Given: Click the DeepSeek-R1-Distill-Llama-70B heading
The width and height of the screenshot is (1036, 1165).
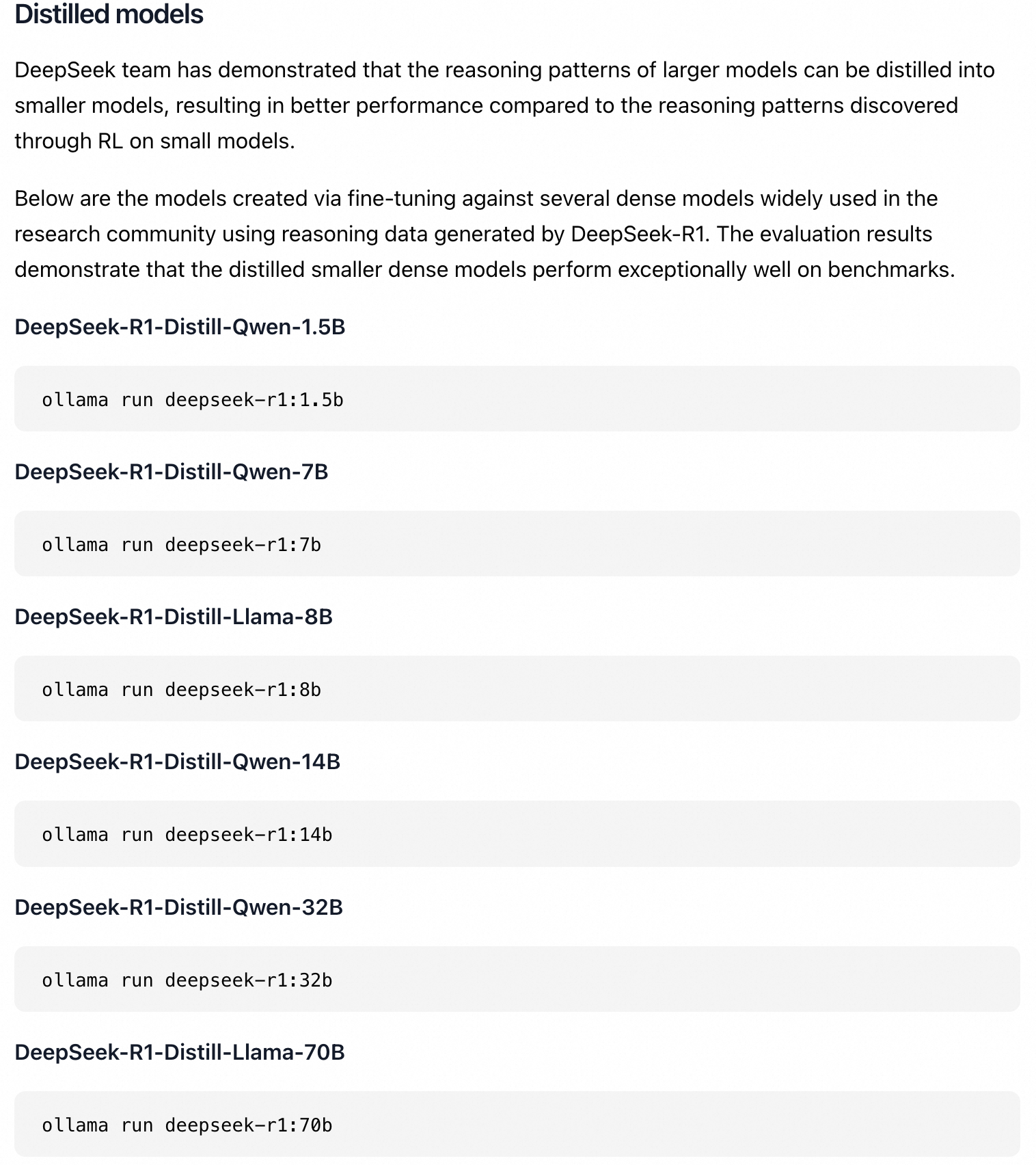Looking at the screenshot, I should [x=179, y=1052].
